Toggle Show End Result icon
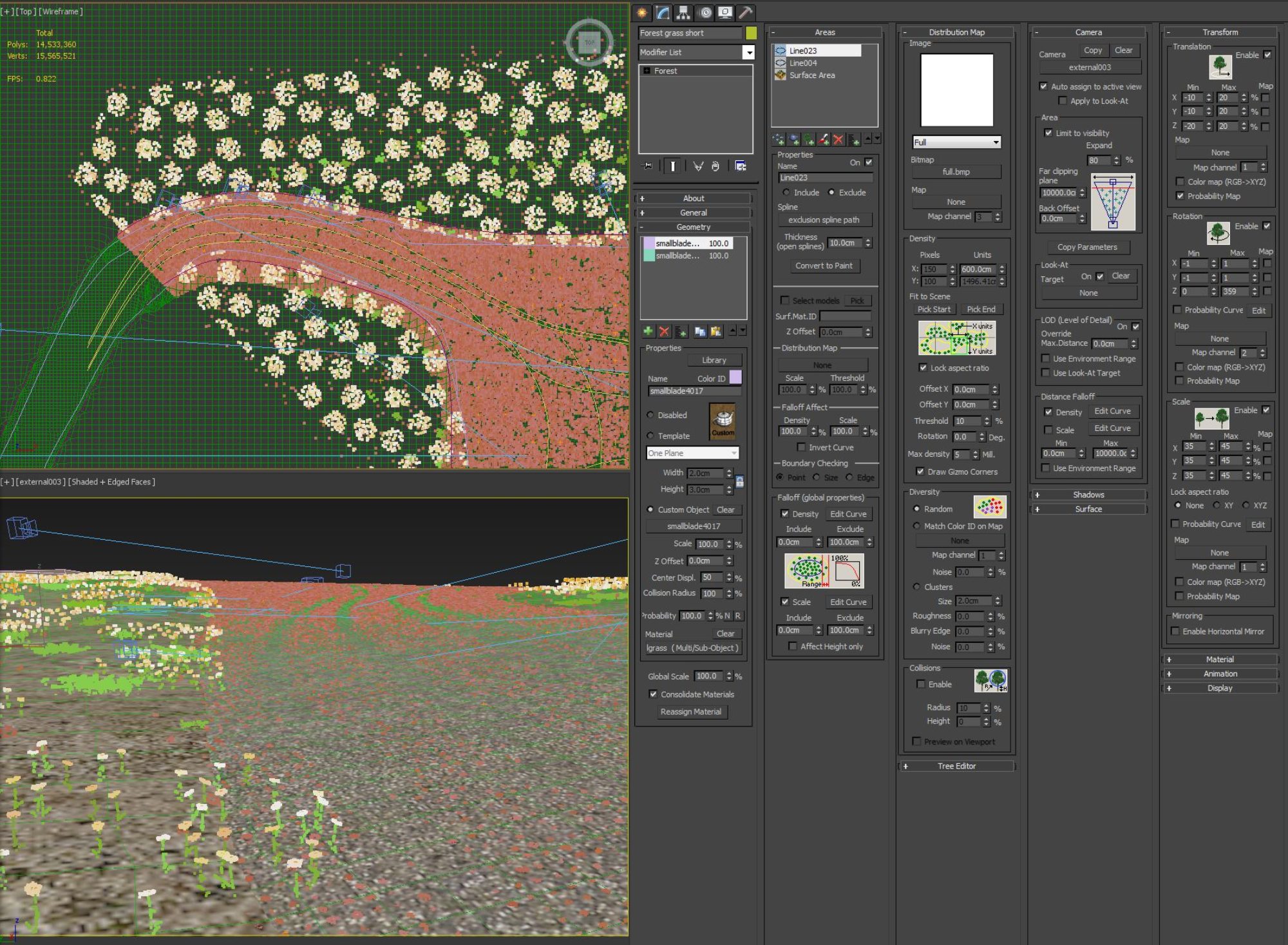The image size is (1288, 945). [x=672, y=166]
